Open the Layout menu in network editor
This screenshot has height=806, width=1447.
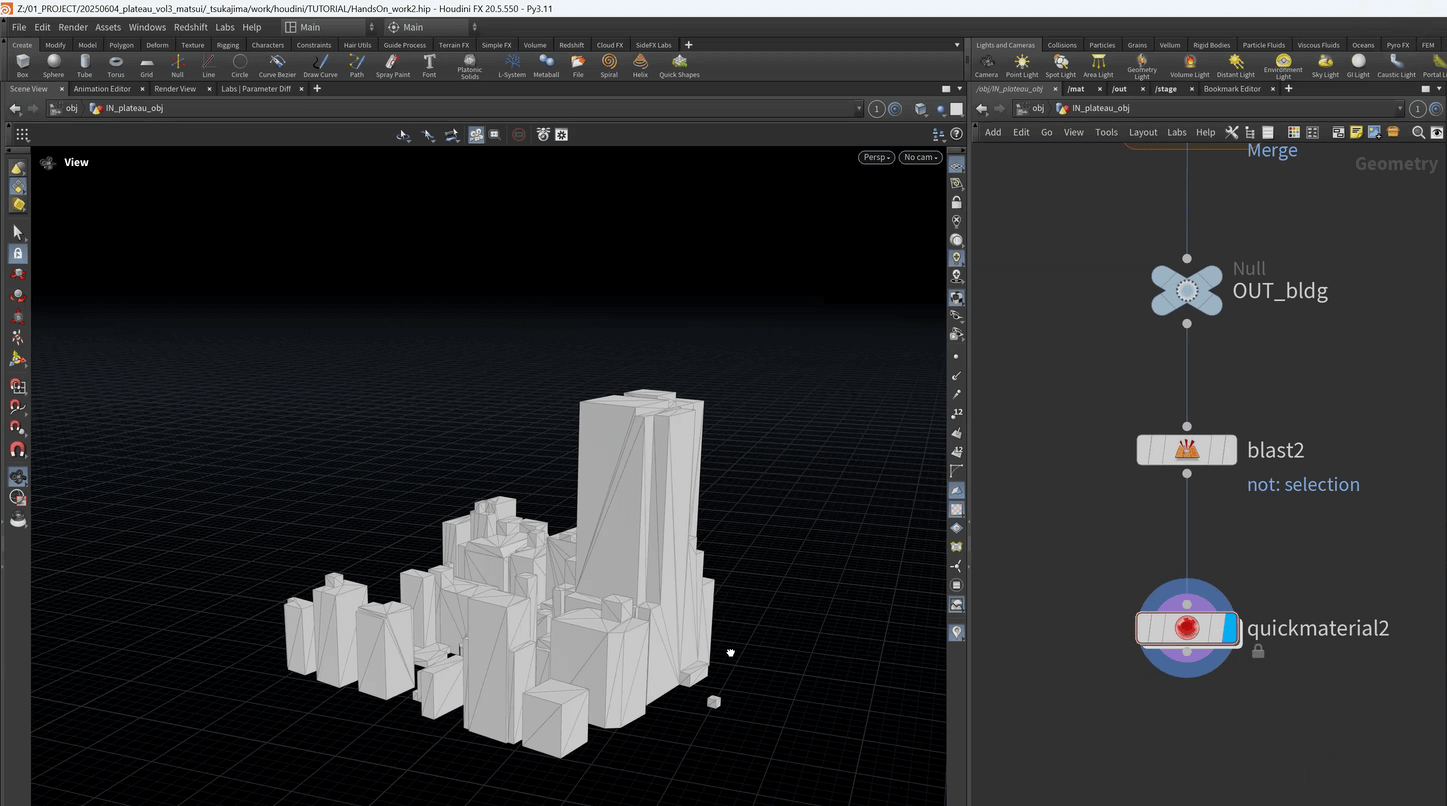[x=1142, y=132]
